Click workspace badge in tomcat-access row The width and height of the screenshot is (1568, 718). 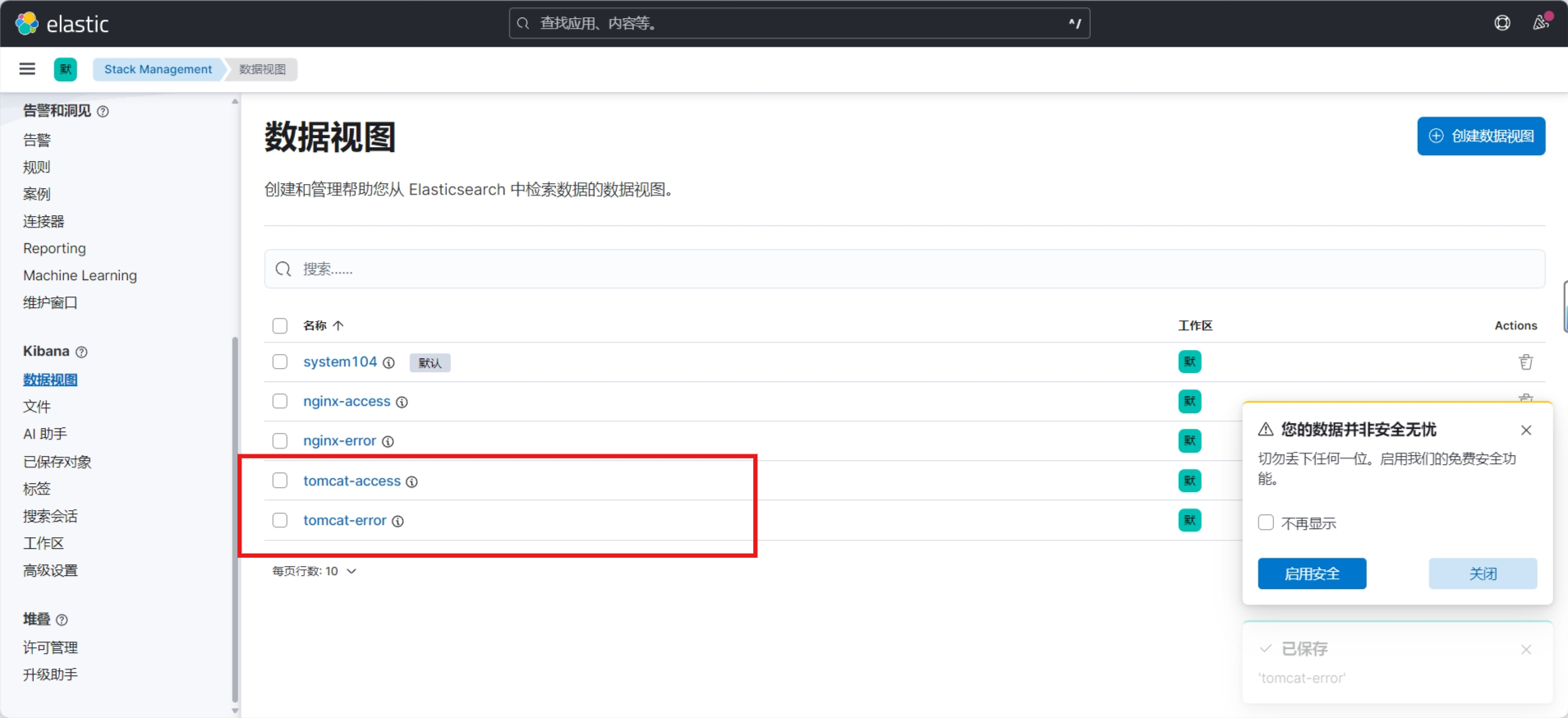point(1189,481)
